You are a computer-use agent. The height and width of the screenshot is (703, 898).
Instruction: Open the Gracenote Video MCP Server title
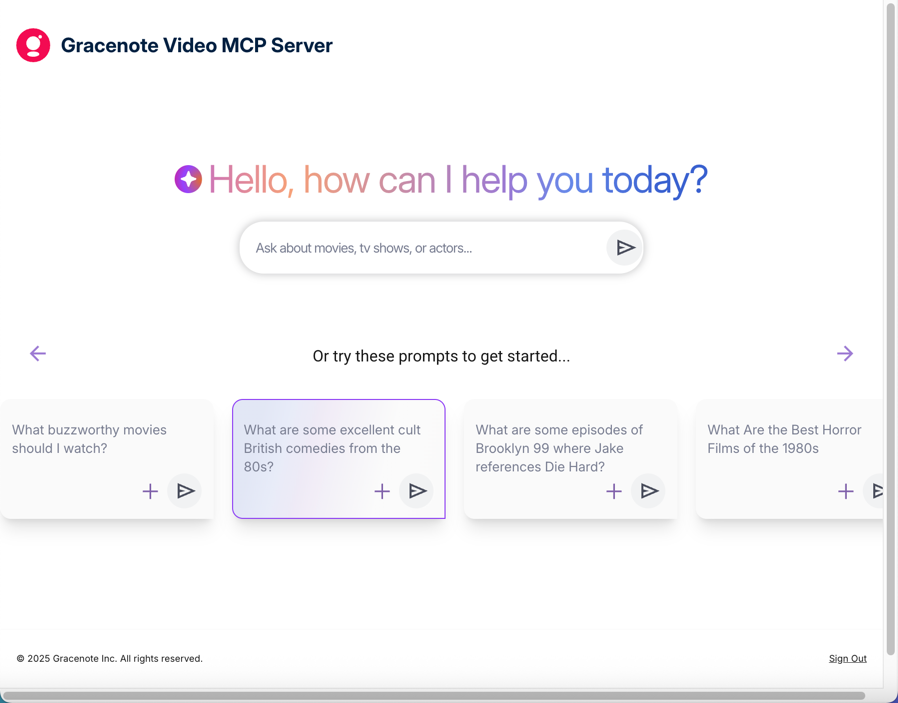click(x=197, y=45)
